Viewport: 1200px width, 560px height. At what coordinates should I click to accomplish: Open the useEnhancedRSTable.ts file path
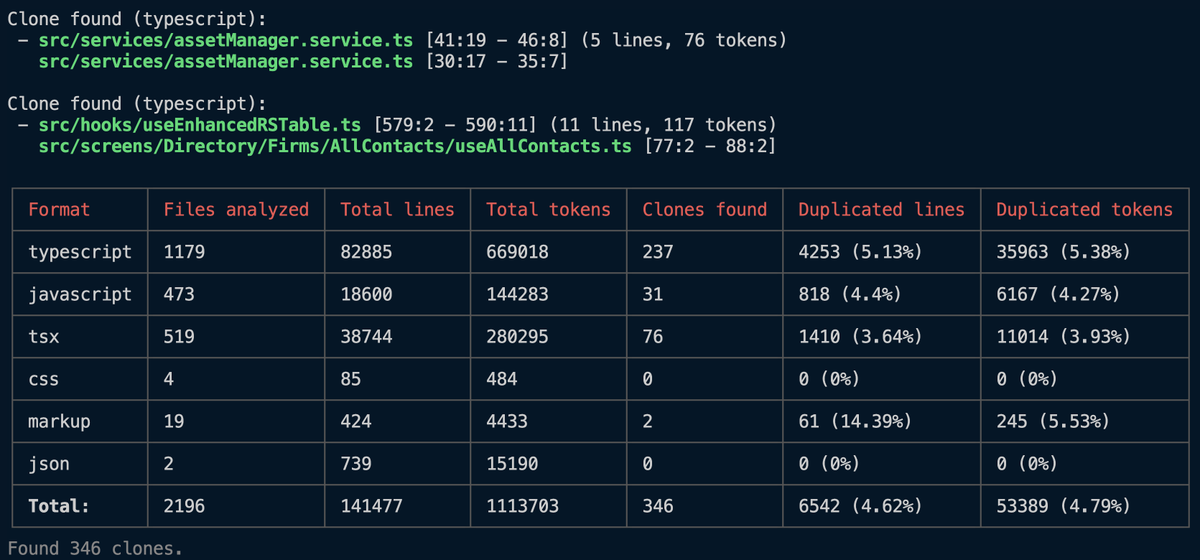(199, 125)
